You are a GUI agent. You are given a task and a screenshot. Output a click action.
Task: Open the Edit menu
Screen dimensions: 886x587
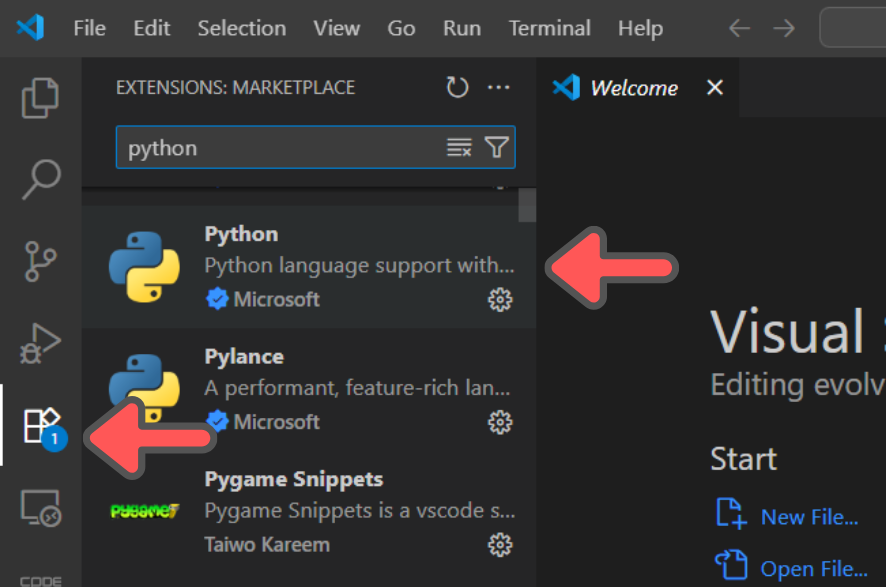[151, 28]
